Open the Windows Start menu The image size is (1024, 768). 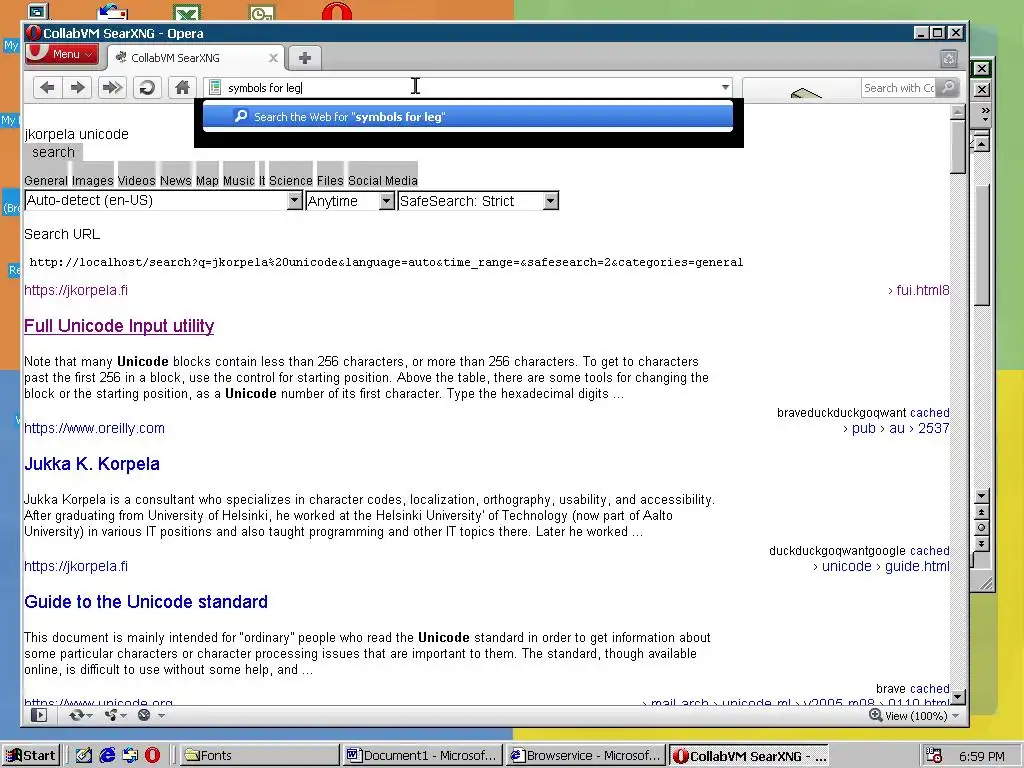click(31, 756)
